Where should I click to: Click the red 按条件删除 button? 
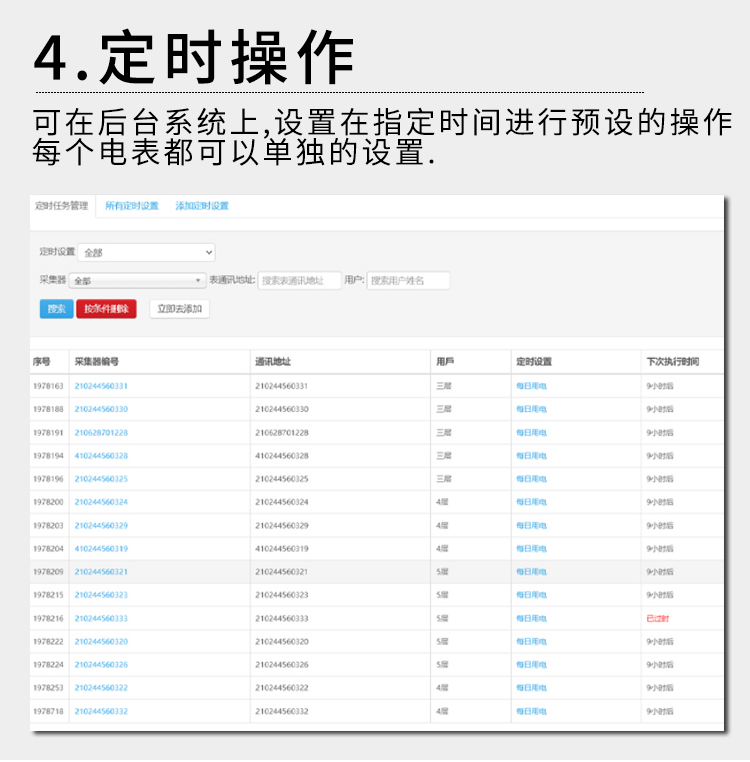pyautogui.click(x=106, y=309)
